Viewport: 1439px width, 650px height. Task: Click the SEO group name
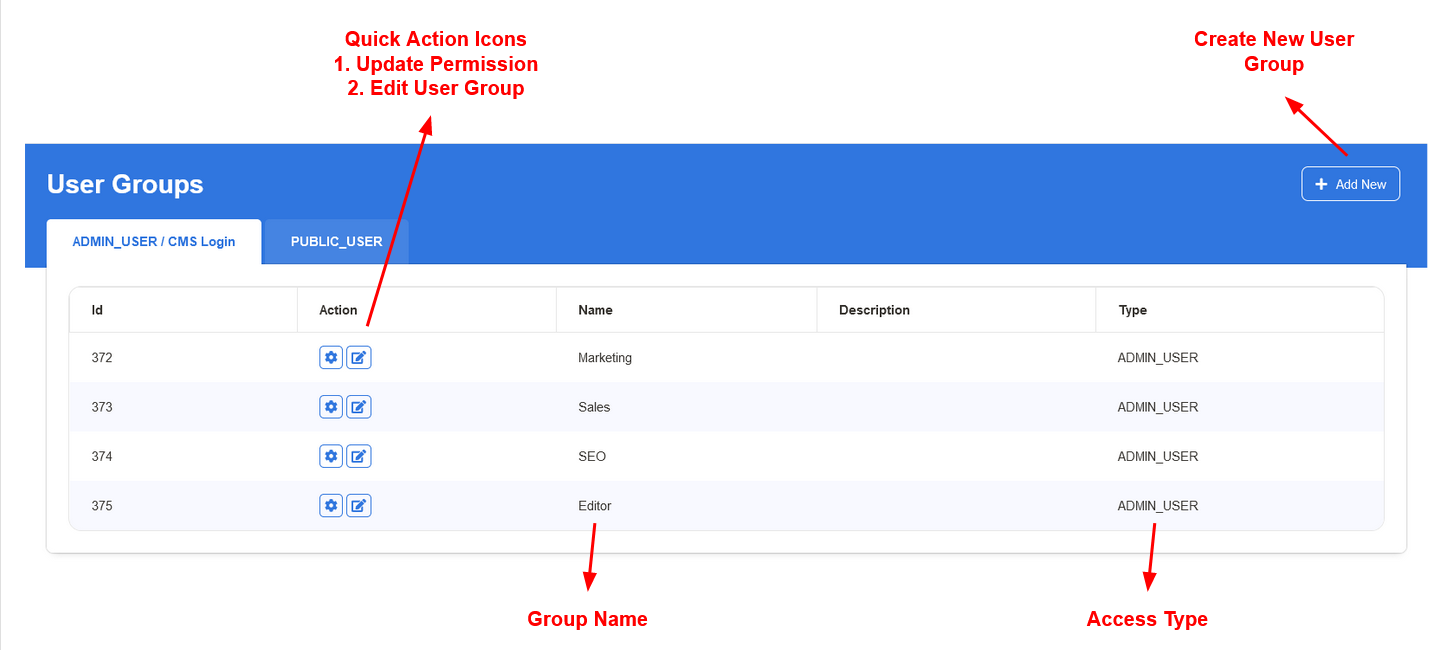[x=592, y=456]
